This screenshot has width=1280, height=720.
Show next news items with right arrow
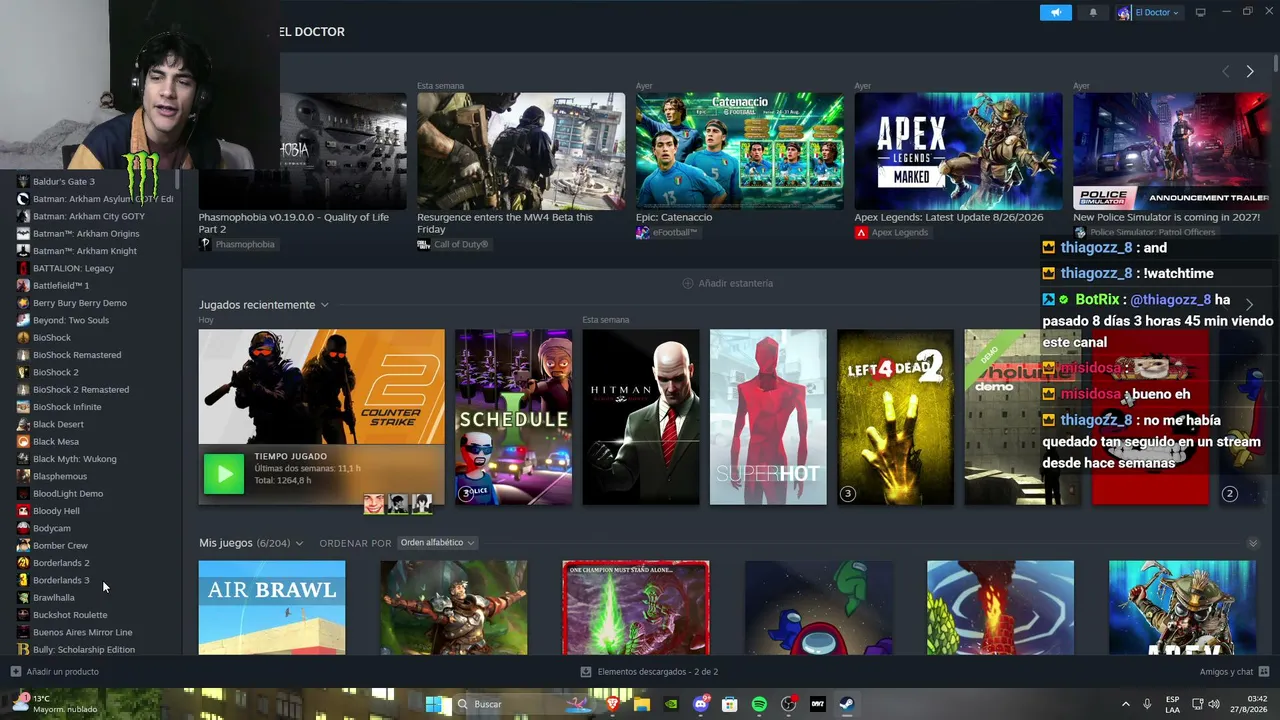tap(1250, 71)
